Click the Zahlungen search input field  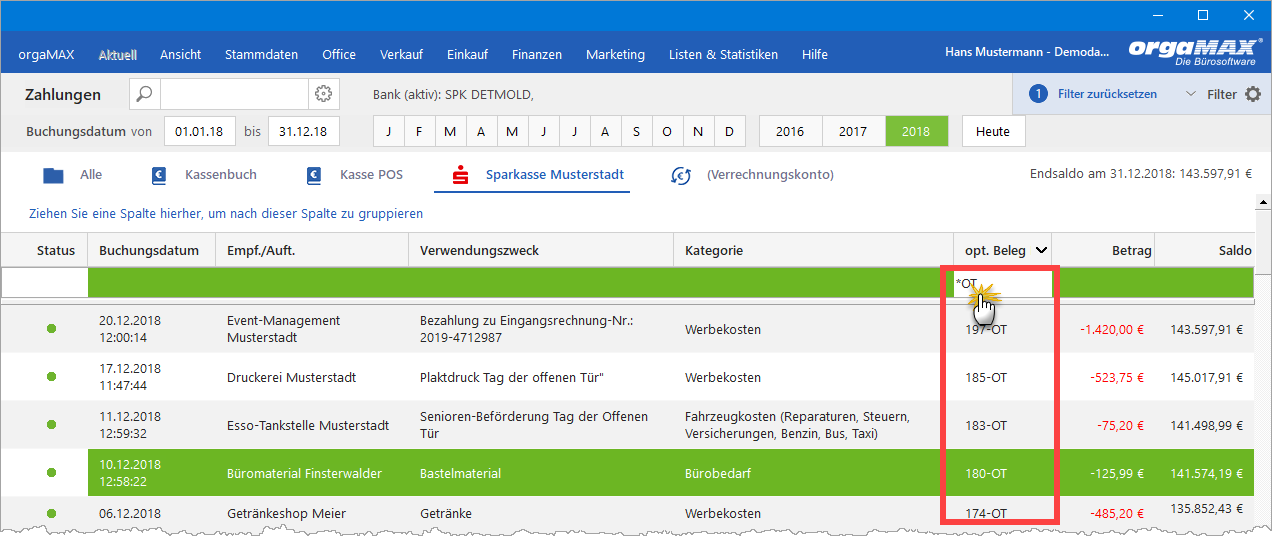pos(233,94)
